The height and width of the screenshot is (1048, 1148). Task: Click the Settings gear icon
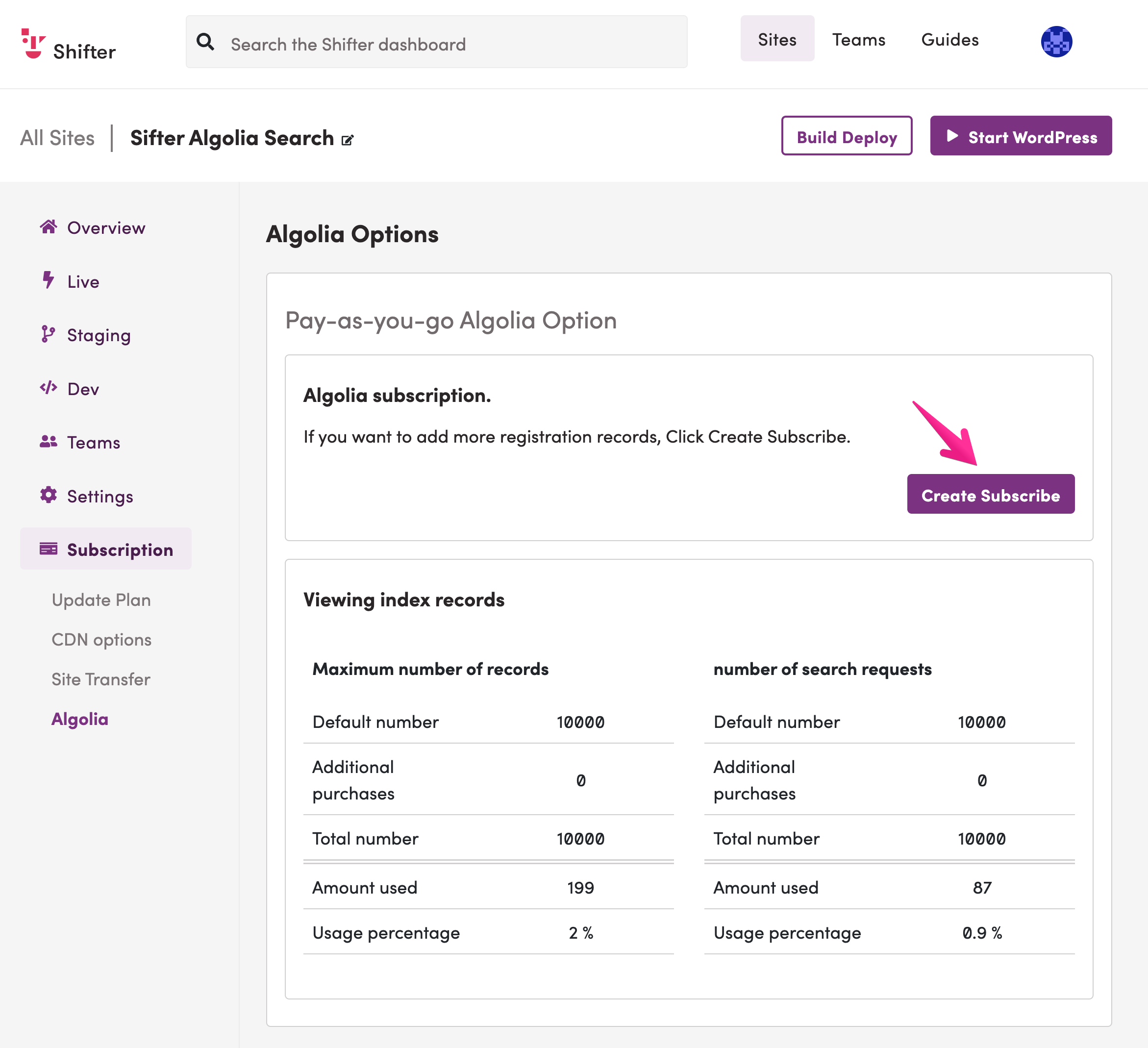click(49, 495)
